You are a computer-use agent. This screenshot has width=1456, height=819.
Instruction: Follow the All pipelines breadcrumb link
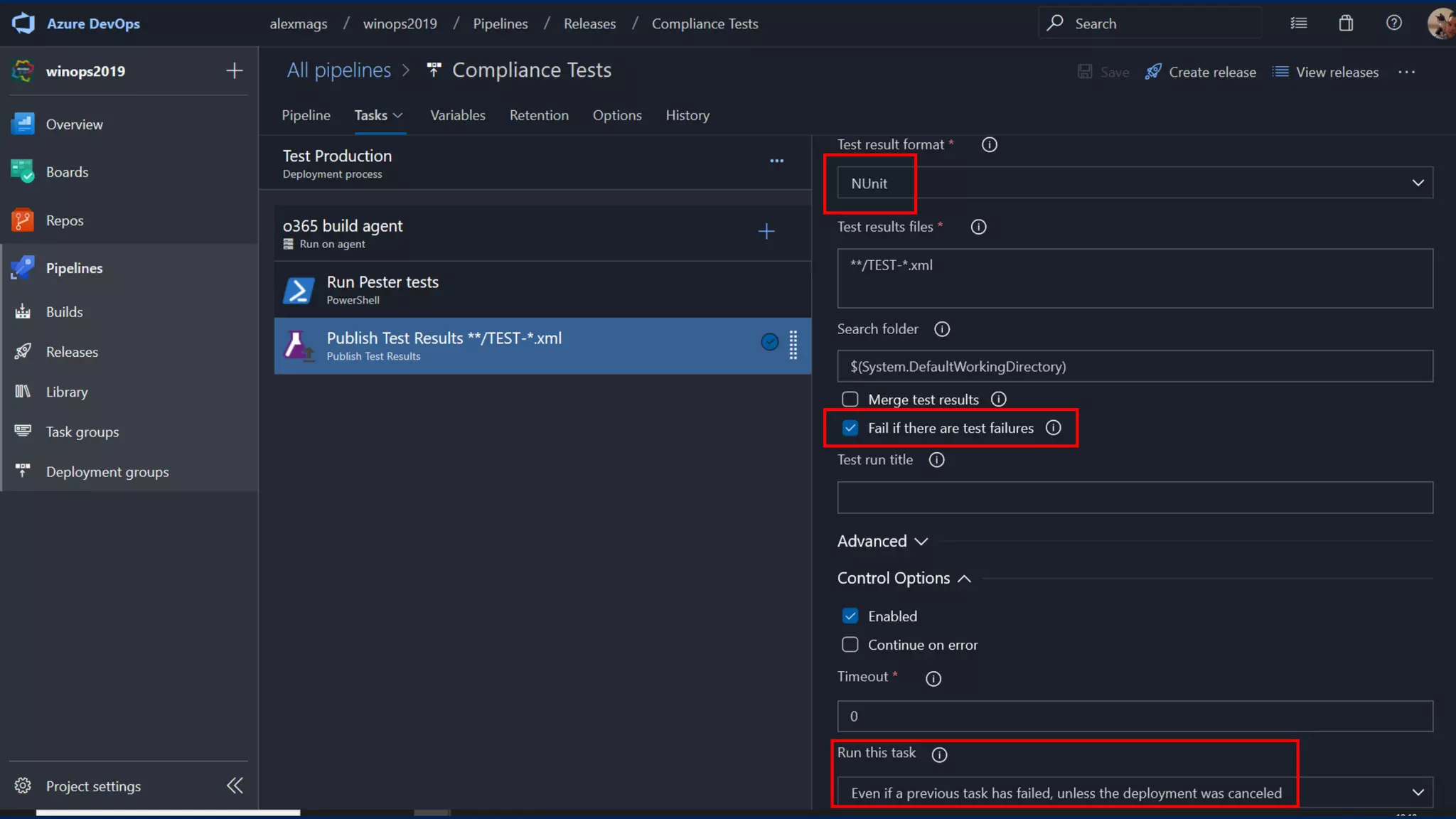pos(338,70)
